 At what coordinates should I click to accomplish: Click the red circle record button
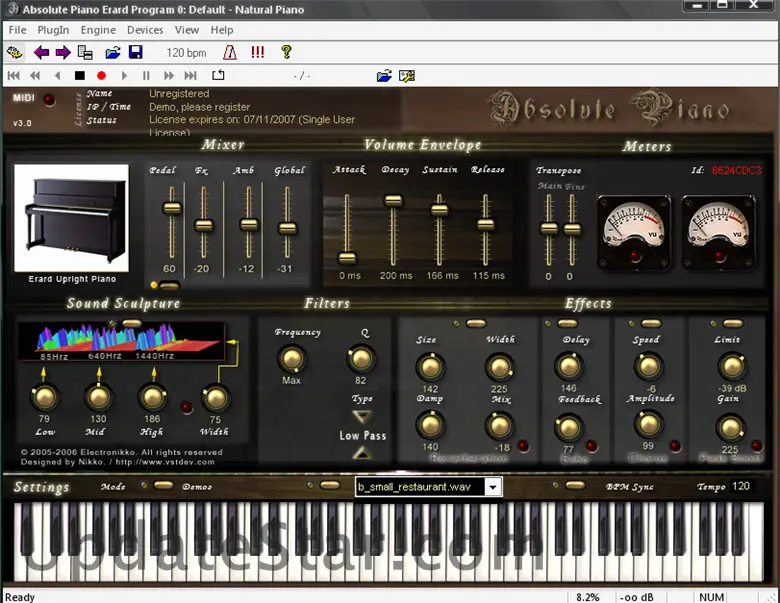pos(101,76)
